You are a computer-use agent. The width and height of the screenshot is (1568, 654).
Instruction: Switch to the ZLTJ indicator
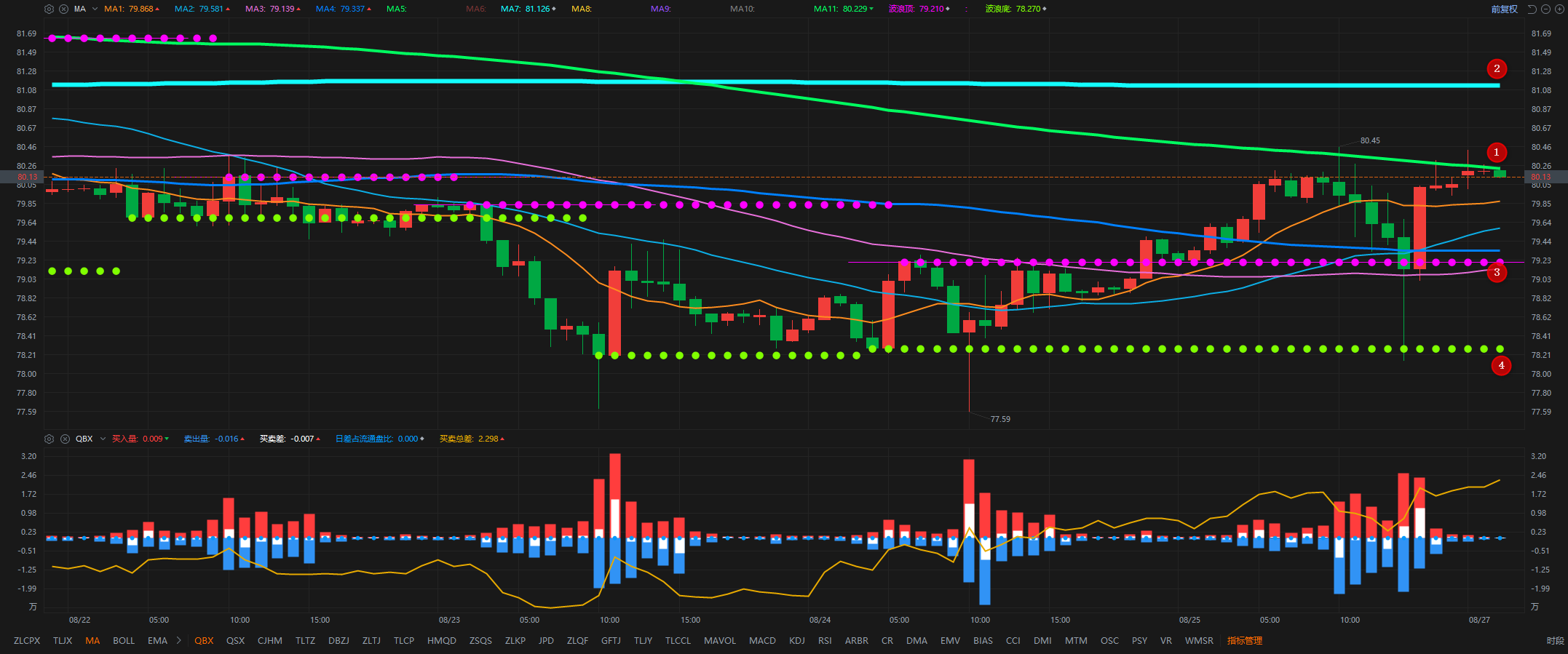[371, 640]
